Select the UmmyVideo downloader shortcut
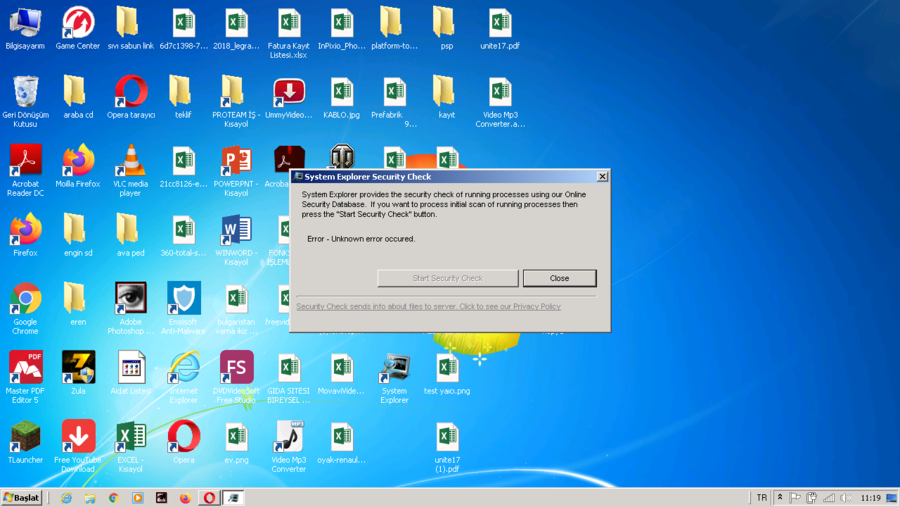The width and height of the screenshot is (900, 507). coord(289,98)
